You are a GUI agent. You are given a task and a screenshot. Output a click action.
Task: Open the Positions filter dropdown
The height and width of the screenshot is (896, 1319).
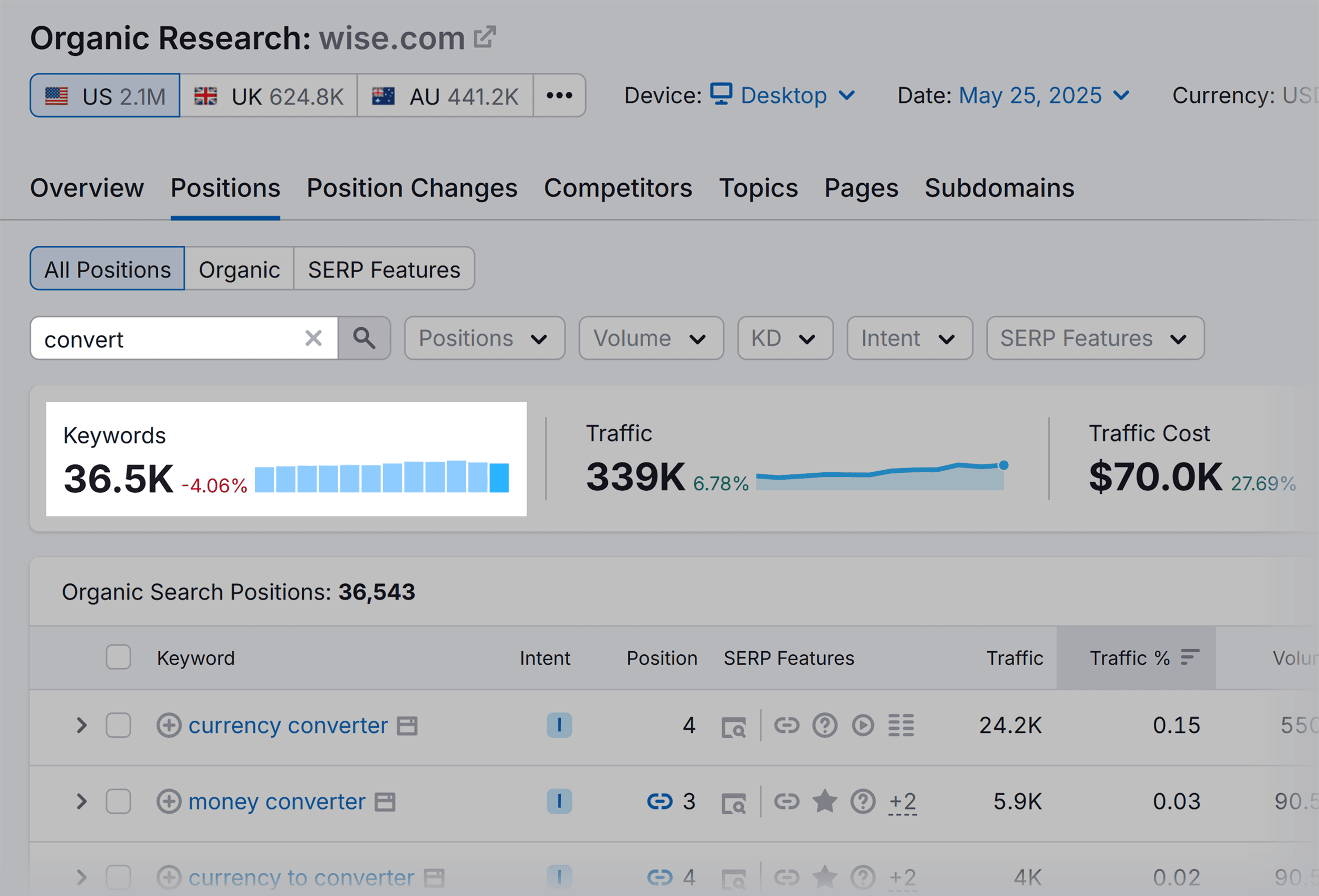coord(485,338)
